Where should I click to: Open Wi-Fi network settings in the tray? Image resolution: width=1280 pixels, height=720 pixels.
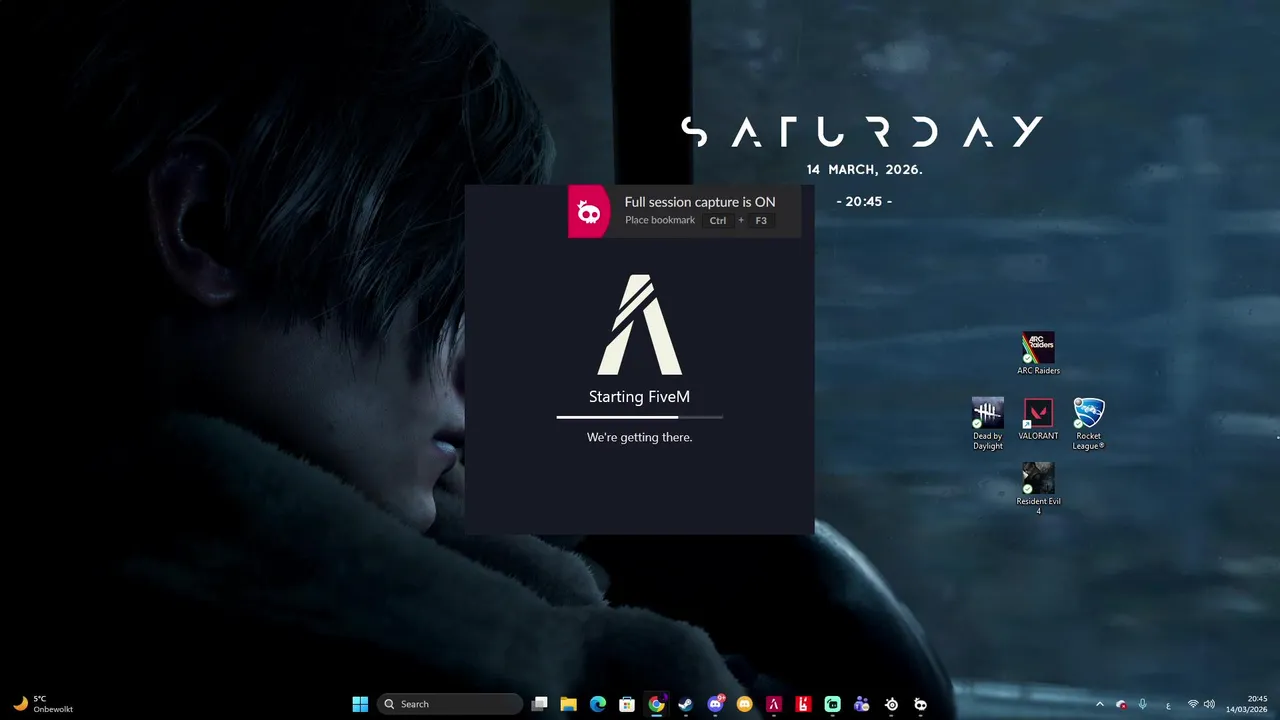pyautogui.click(x=1193, y=704)
